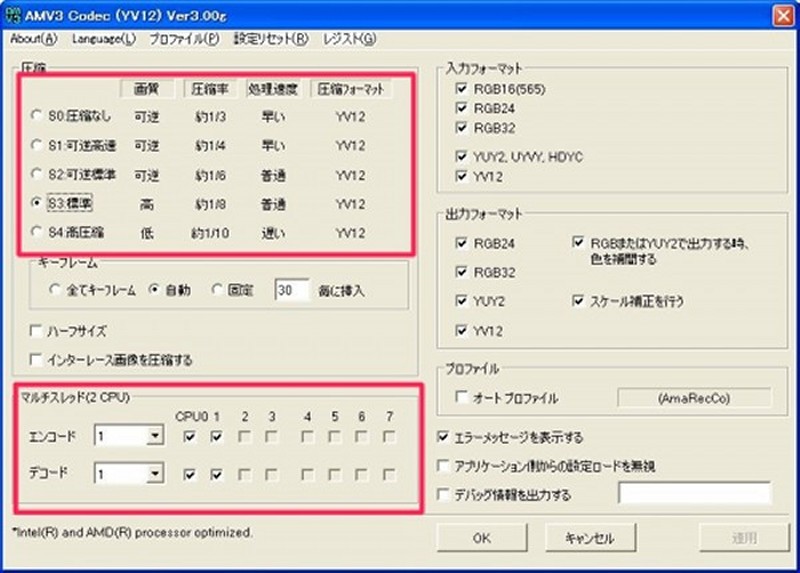The image size is (800, 573).
Task: Uncheck CPU 1 for デコード
Action: [x=216, y=475]
